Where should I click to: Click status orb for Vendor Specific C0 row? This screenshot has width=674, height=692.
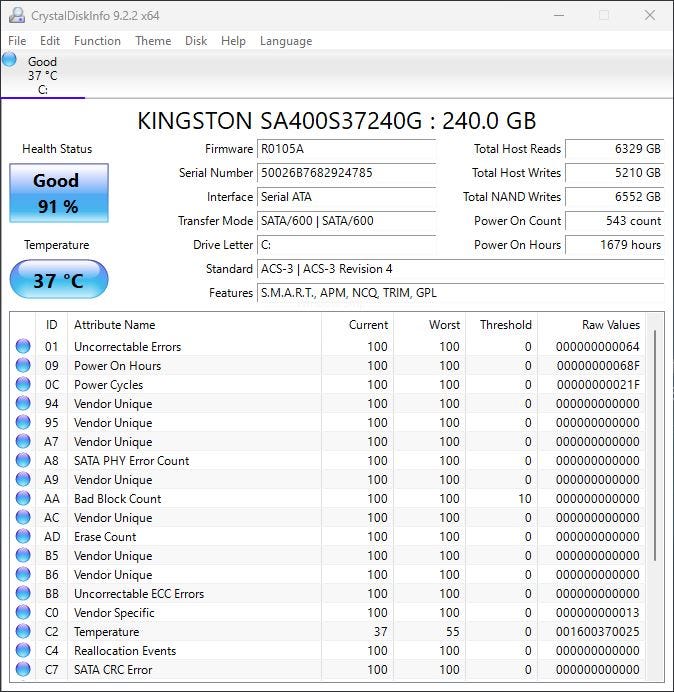[x=23, y=612]
